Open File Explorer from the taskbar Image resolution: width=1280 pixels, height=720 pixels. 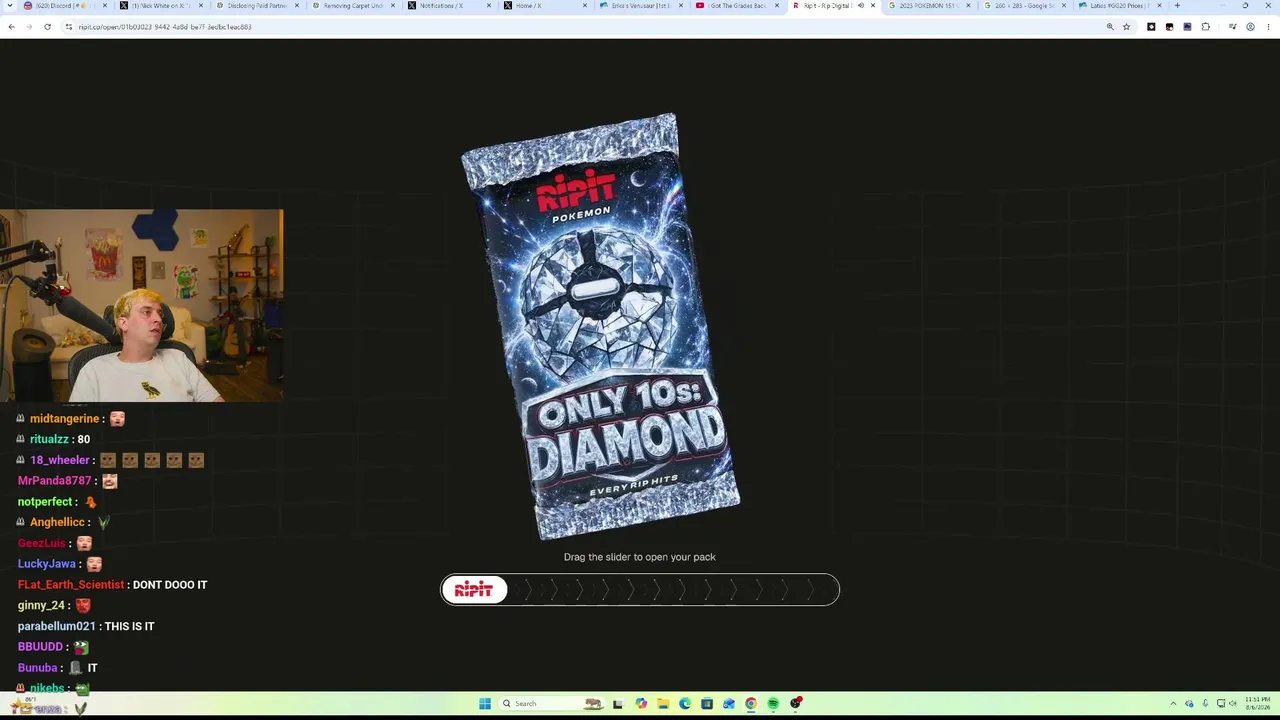(663, 704)
